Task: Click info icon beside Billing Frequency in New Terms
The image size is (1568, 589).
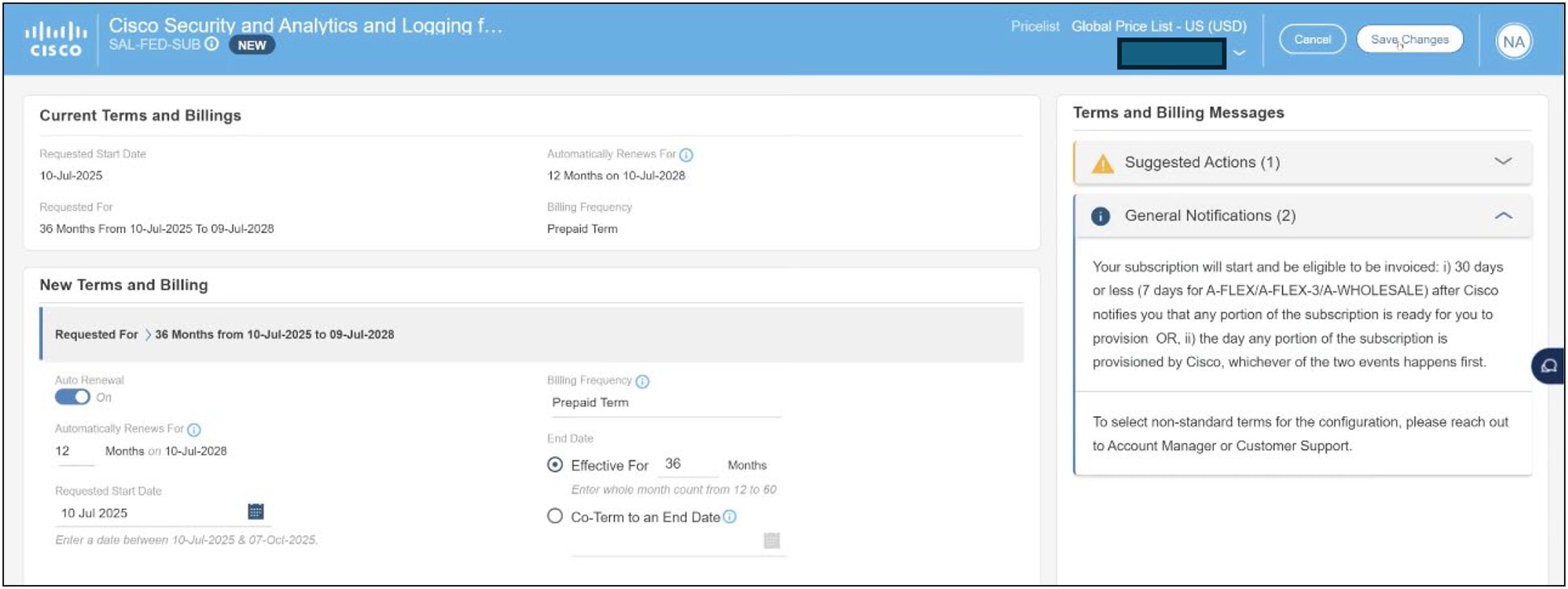Action: 642,381
